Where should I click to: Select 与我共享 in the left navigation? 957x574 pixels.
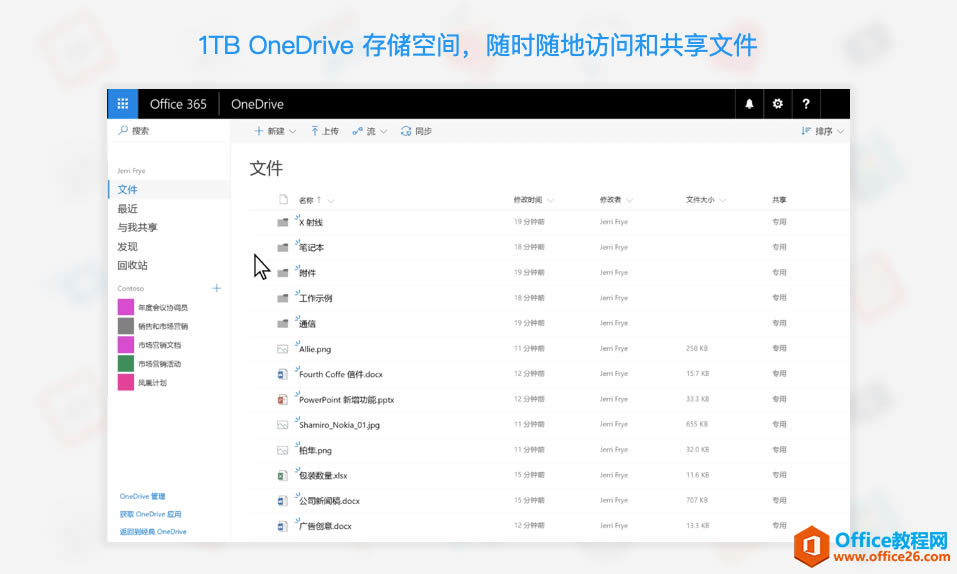[137, 227]
